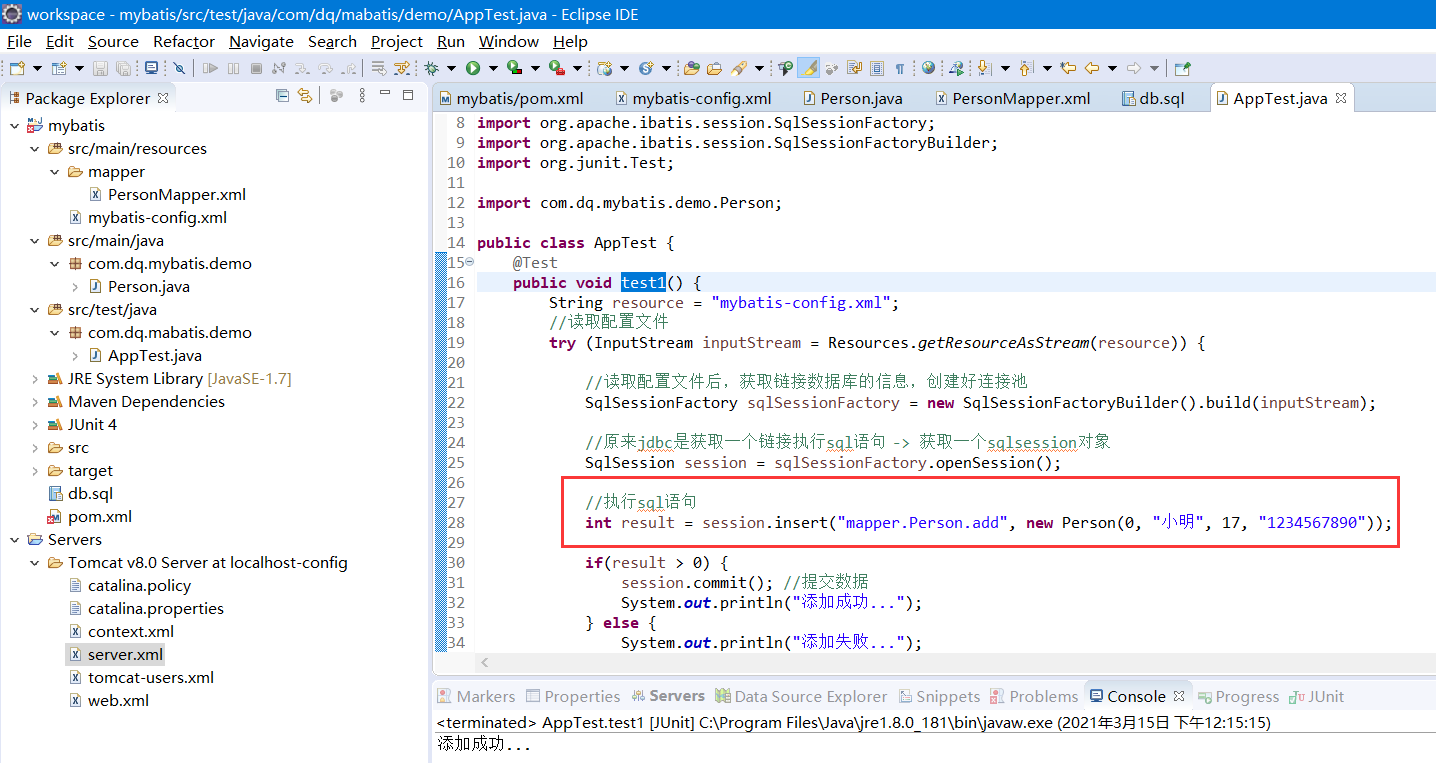Open Back history dropdown arrow
Viewport: 1436px width, 763px height.
(1112, 68)
